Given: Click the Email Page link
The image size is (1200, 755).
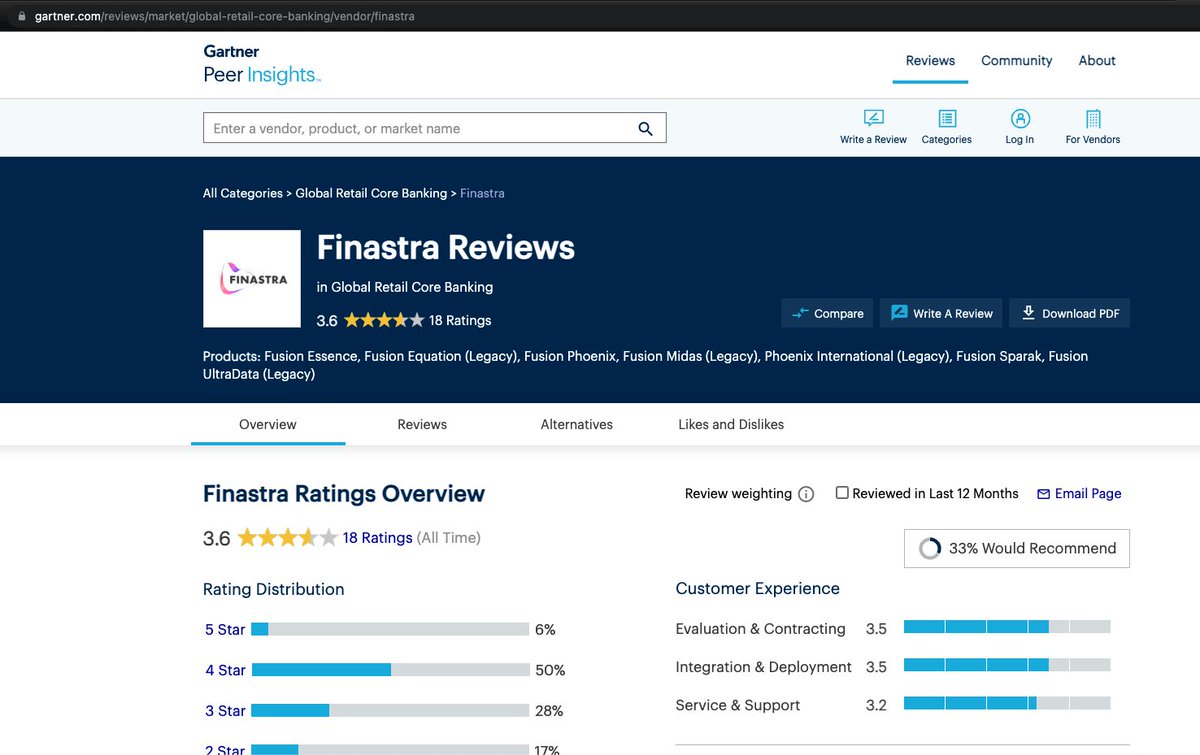Looking at the screenshot, I should pyautogui.click(x=1079, y=493).
